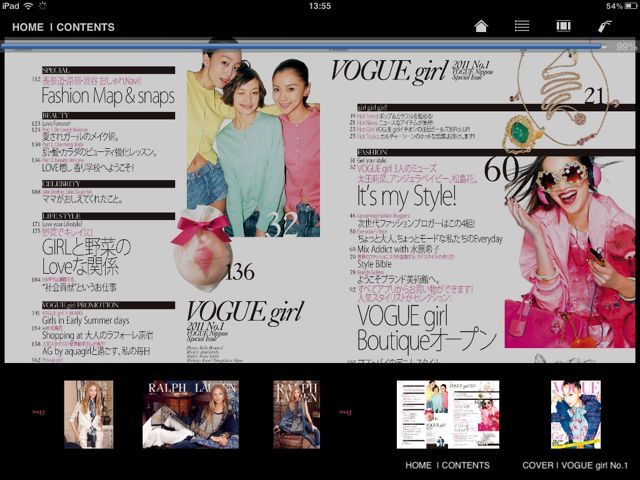
Task: Click the page progress slider bar
Action: 304,46
